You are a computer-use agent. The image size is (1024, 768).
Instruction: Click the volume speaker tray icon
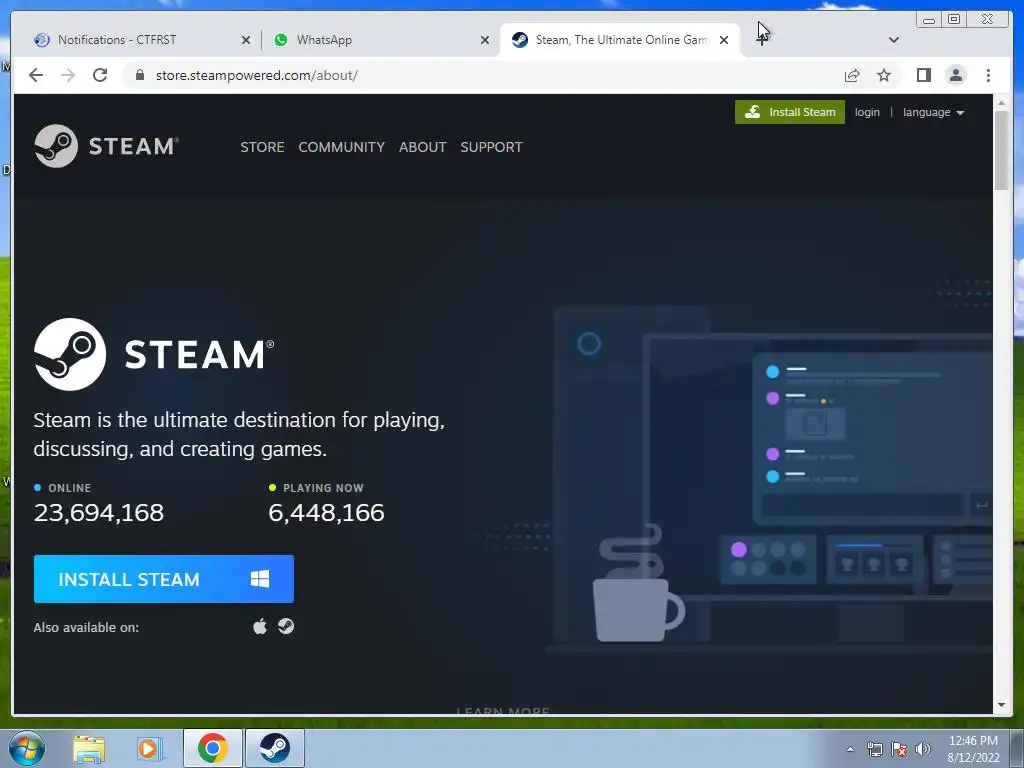923,749
